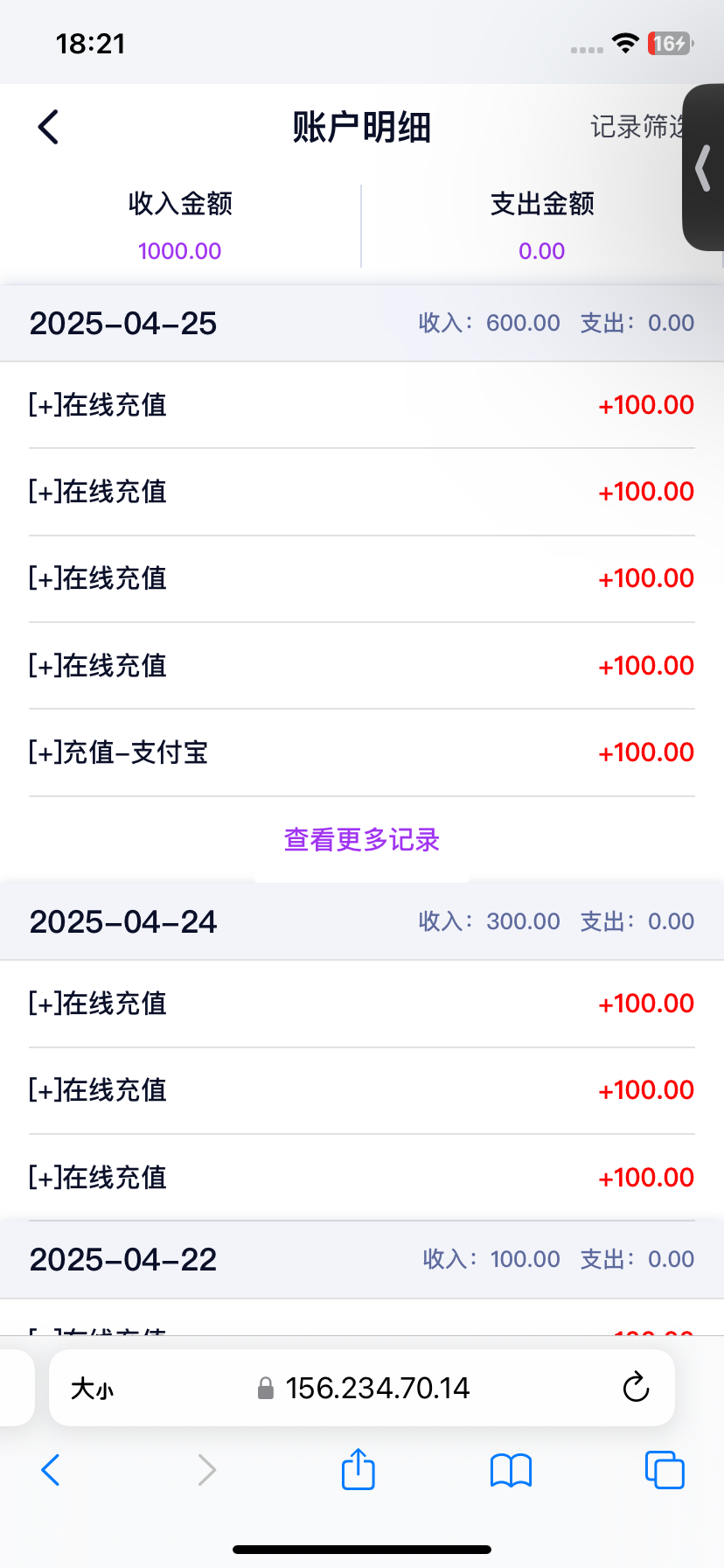This screenshot has width=724, height=1568.
Task: Tap 查看更多记录 to show more records
Action: [362, 840]
